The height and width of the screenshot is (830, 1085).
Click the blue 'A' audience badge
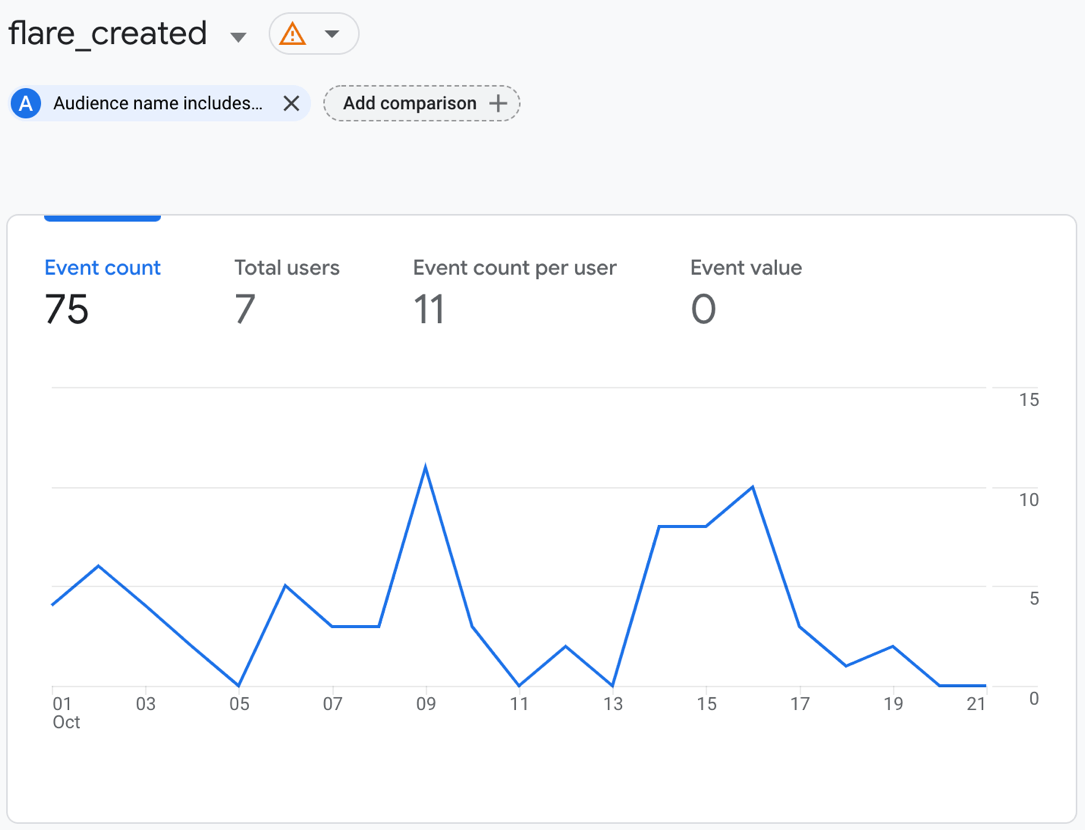pos(26,103)
